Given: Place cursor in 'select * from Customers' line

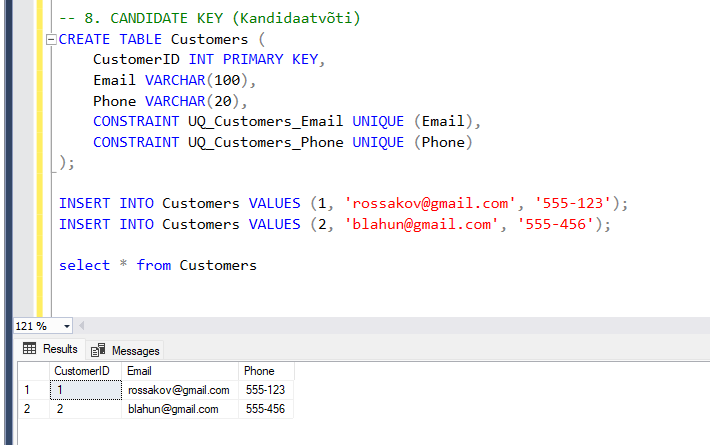Looking at the screenshot, I should 157,265.
